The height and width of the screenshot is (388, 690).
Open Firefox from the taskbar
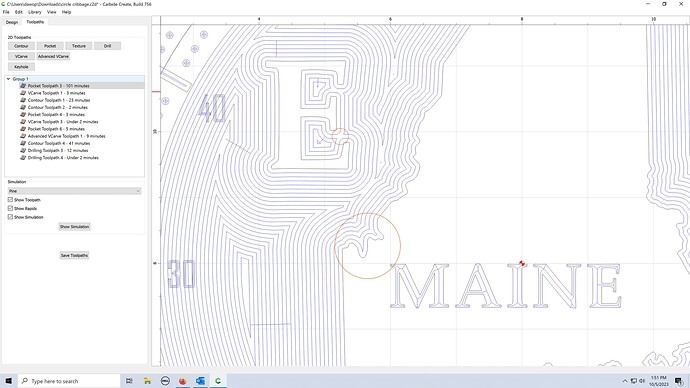tap(183, 381)
